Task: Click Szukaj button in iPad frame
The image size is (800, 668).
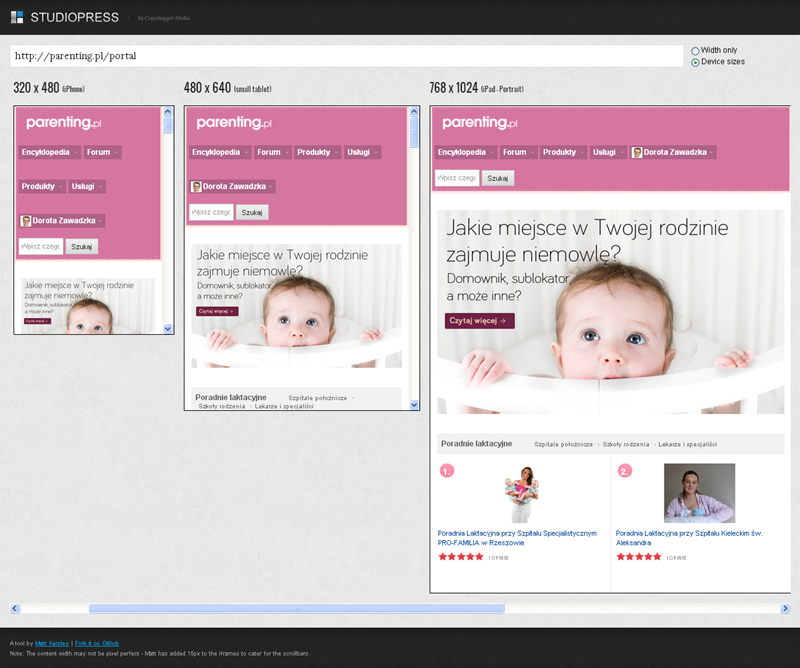Action: point(497,178)
